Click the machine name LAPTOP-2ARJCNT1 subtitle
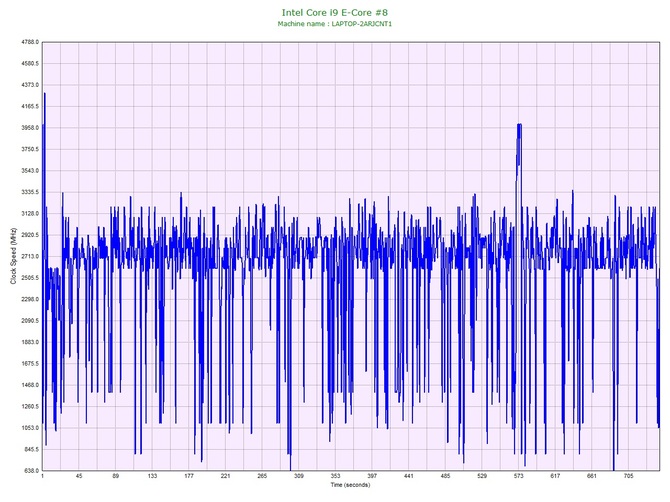The image size is (670, 502). coord(335,24)
